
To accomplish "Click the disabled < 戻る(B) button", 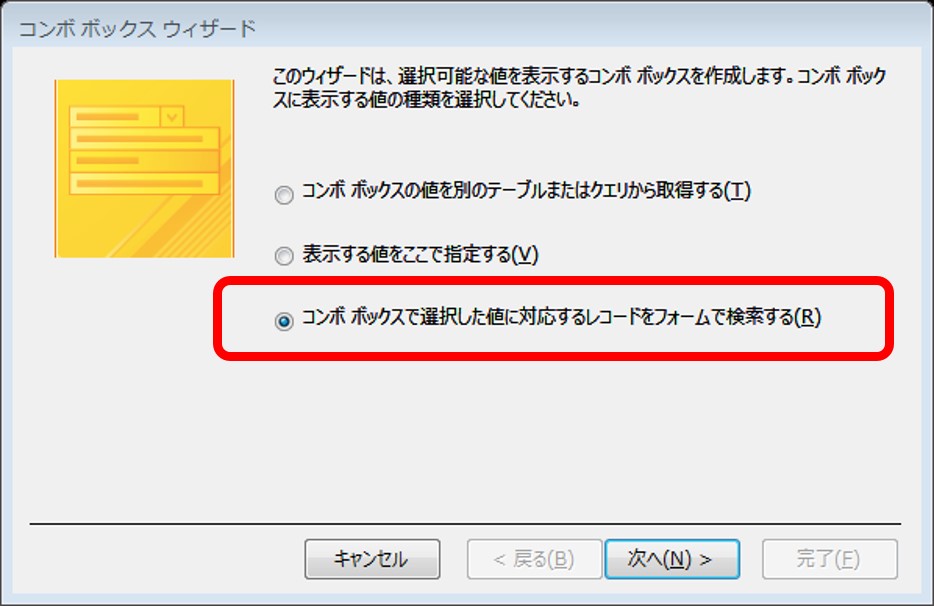I will click(534, 559).
